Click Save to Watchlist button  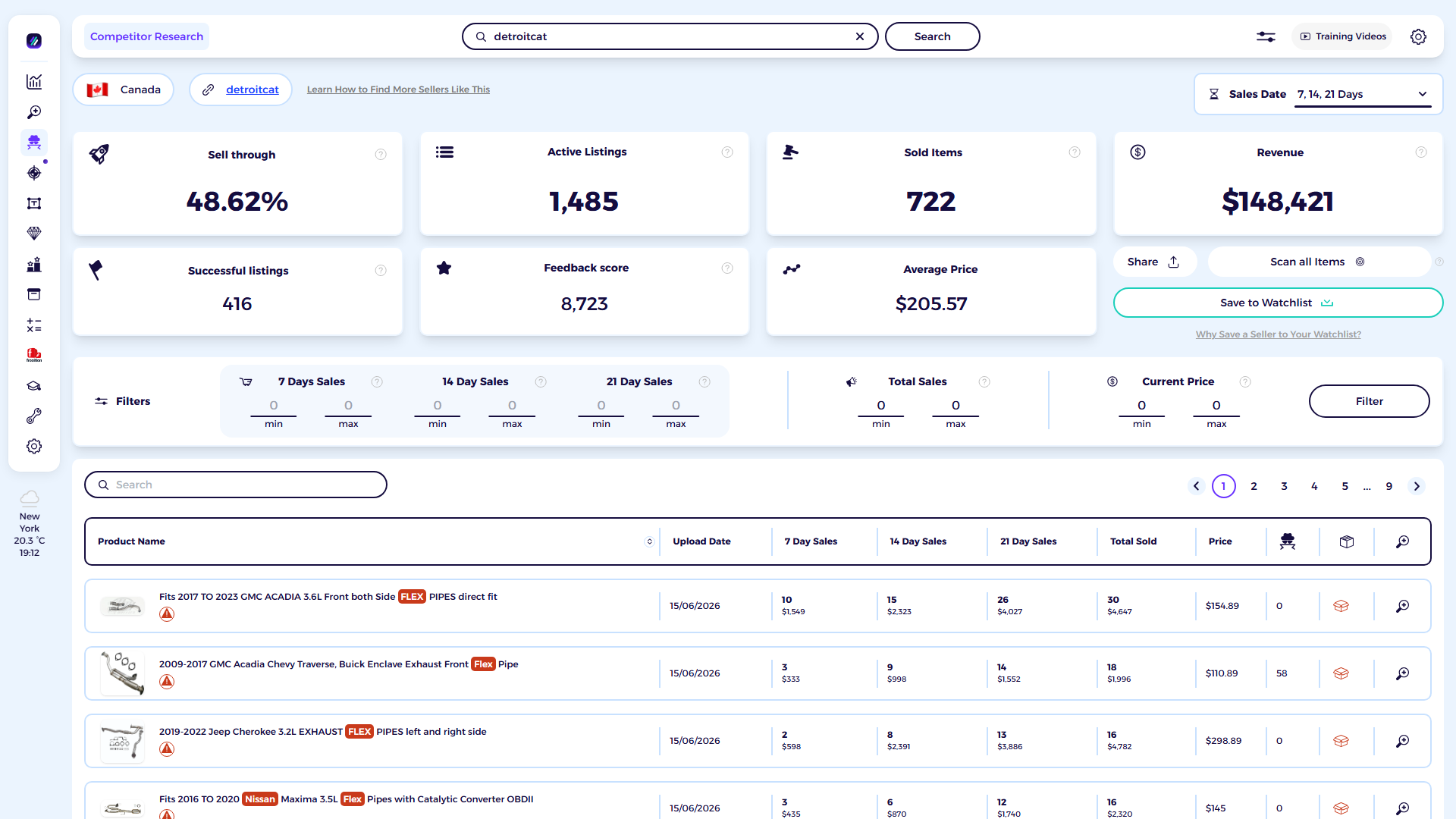[1278, 303]
